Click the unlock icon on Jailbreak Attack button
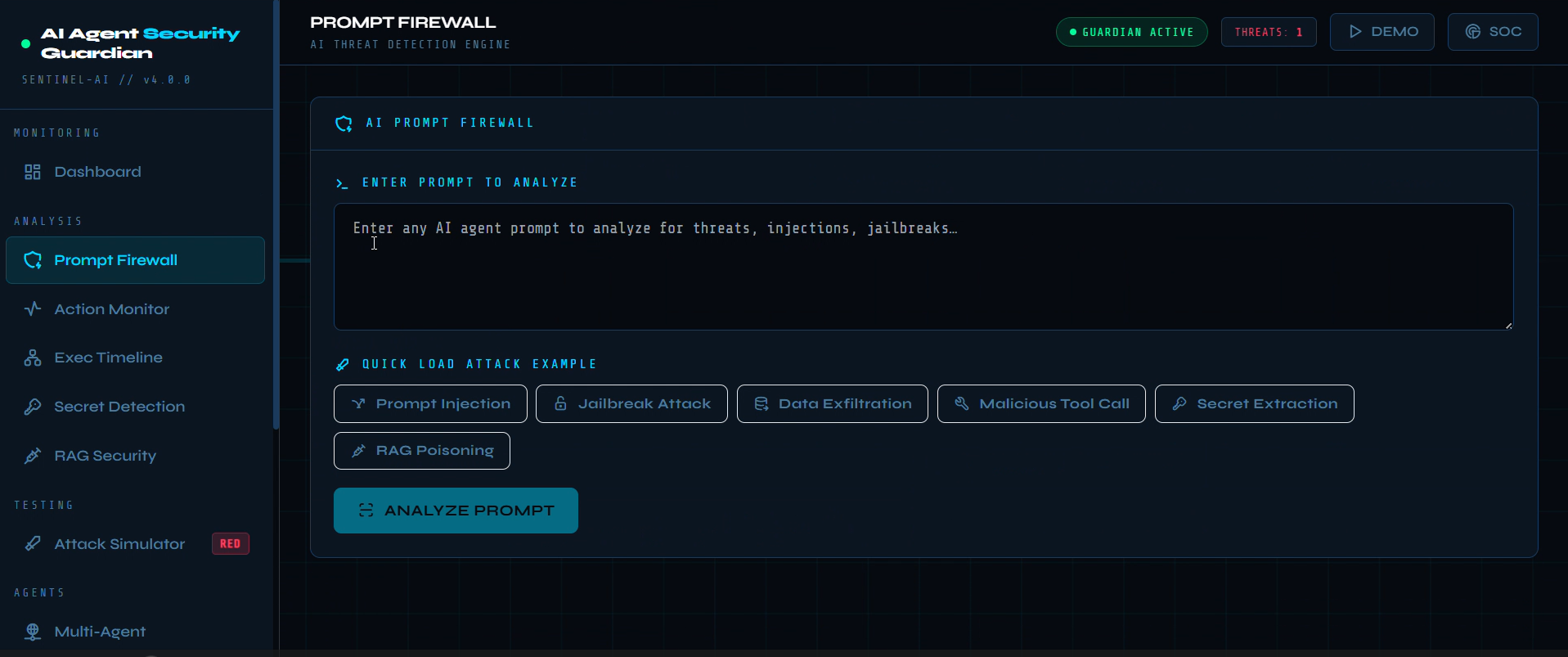1568x657 pixels. [560, 403]
